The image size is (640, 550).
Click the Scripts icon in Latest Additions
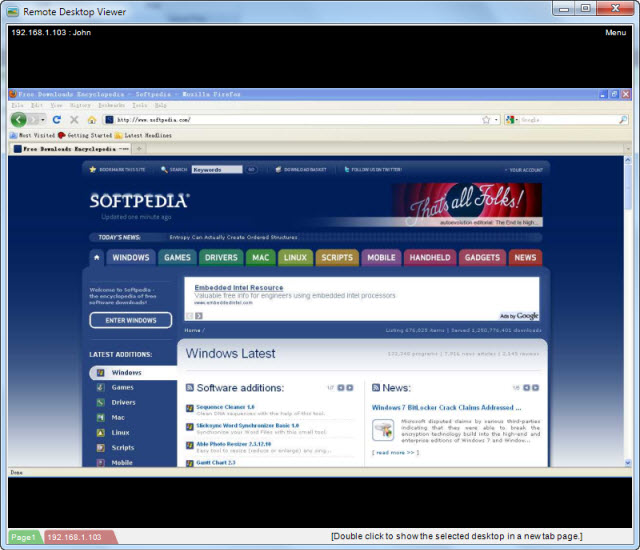point(101,448)
